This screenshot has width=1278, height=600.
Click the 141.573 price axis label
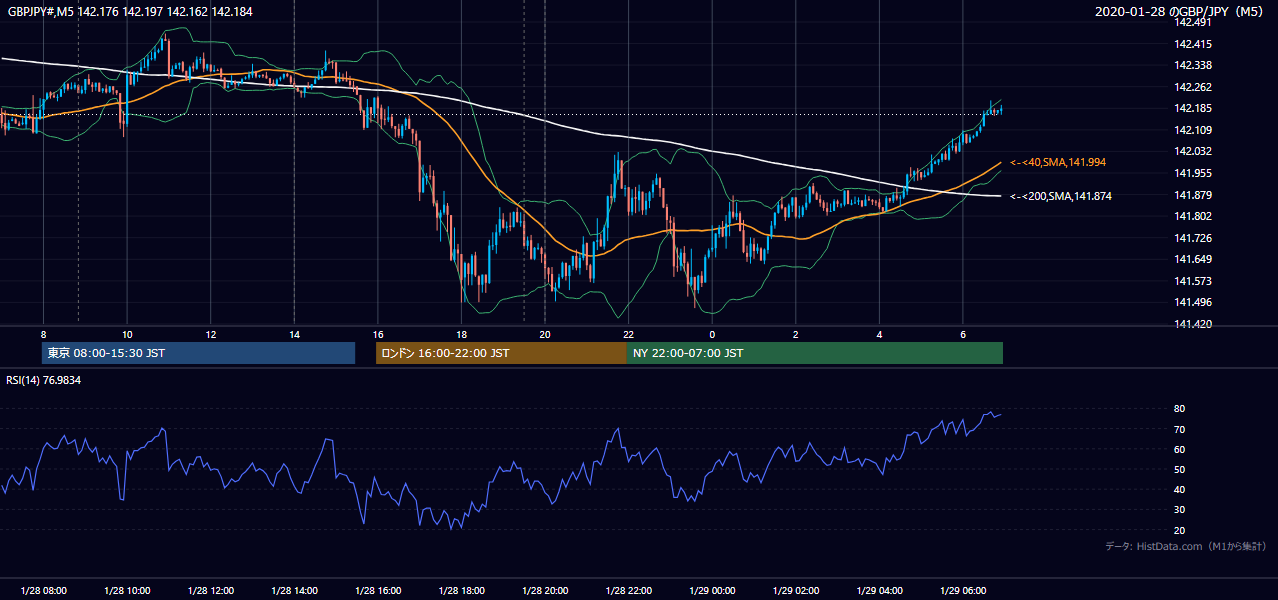pos(1192,281)
